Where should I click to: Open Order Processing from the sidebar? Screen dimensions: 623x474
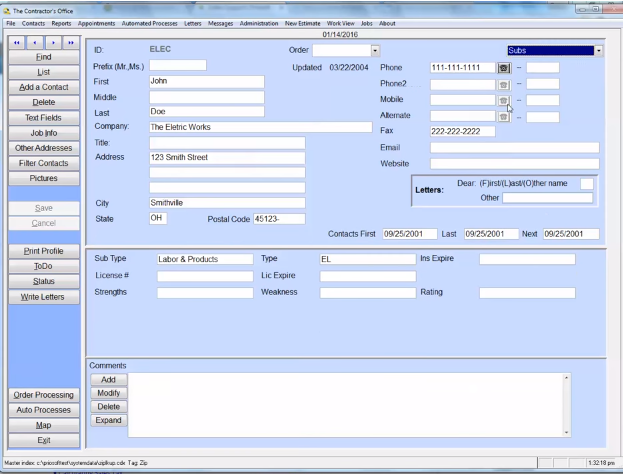44,395
